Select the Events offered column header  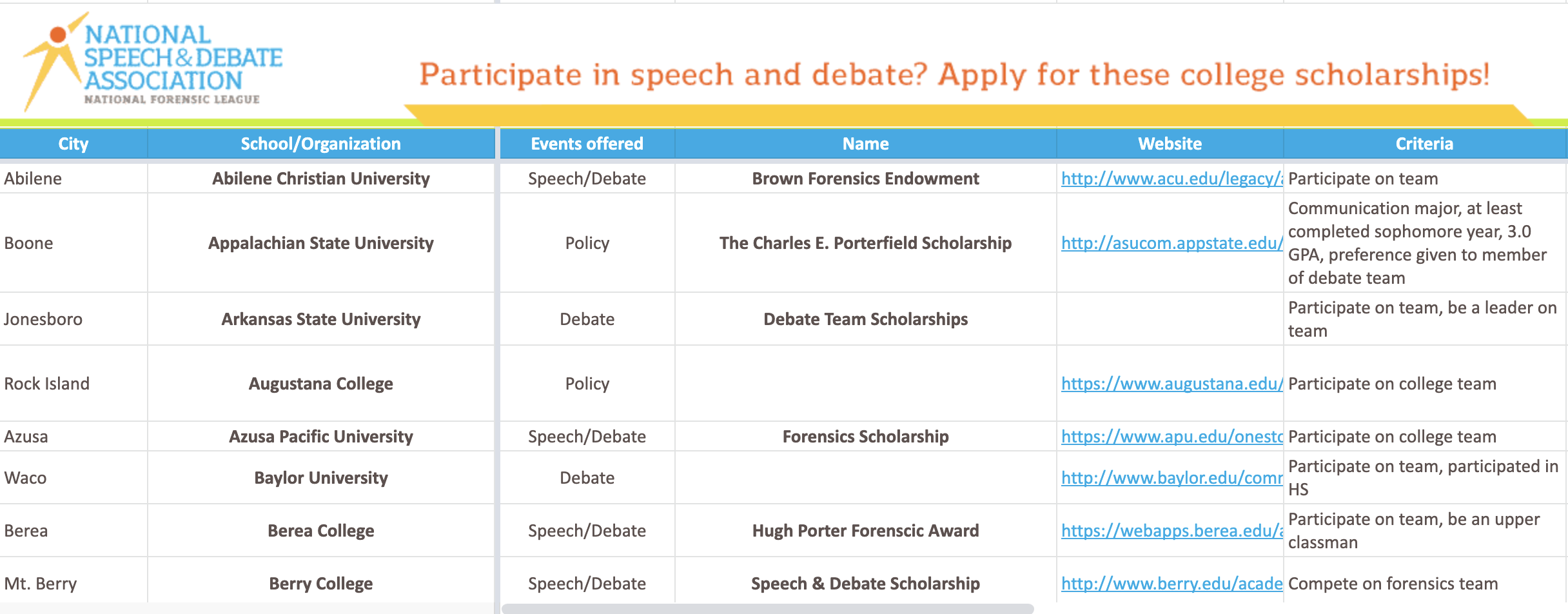587,143
